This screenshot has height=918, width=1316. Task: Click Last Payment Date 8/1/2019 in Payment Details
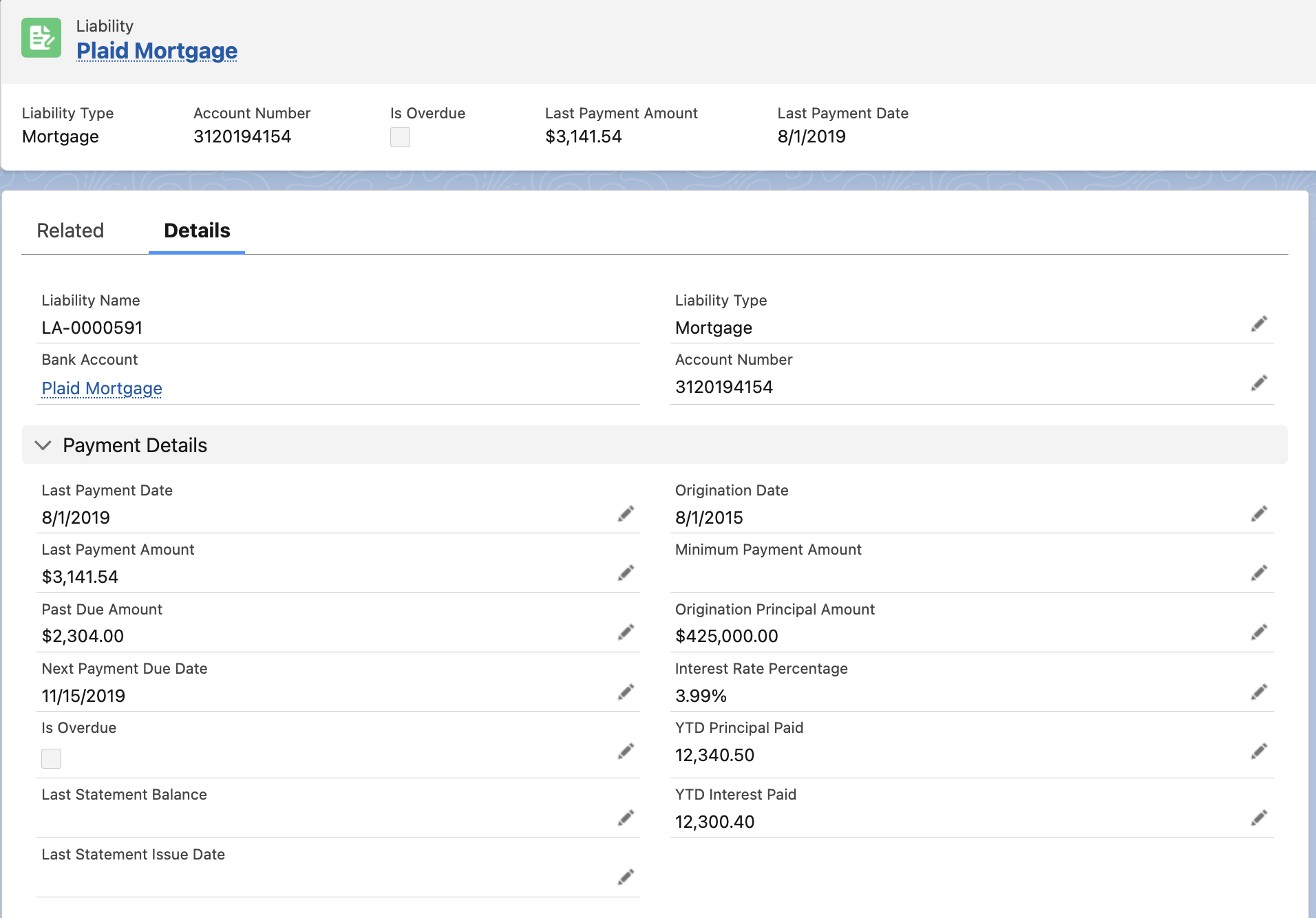76,517
